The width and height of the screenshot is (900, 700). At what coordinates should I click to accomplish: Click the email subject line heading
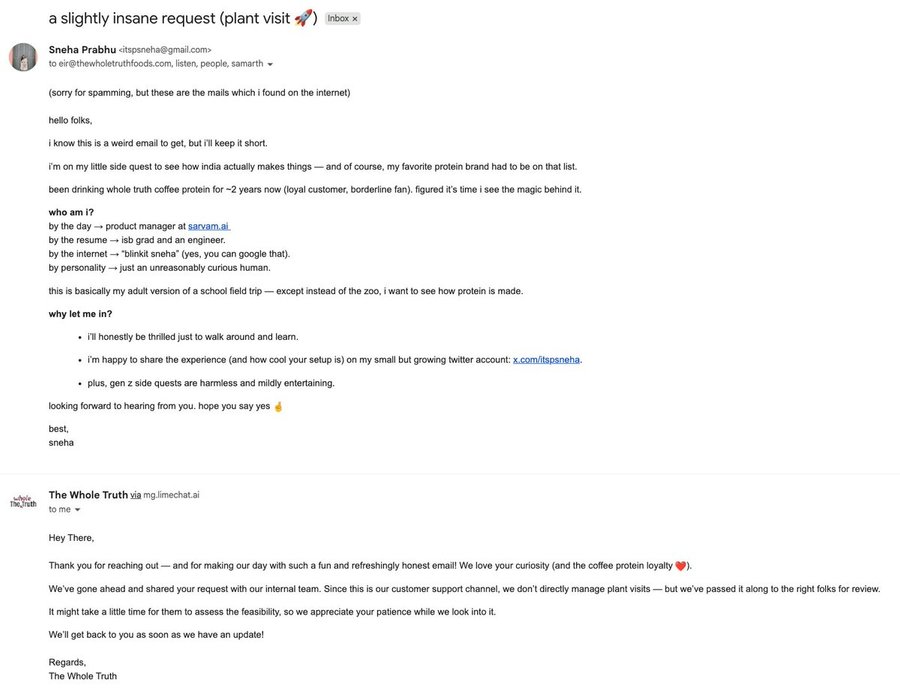pyautogui.click(x=170, y=18)
